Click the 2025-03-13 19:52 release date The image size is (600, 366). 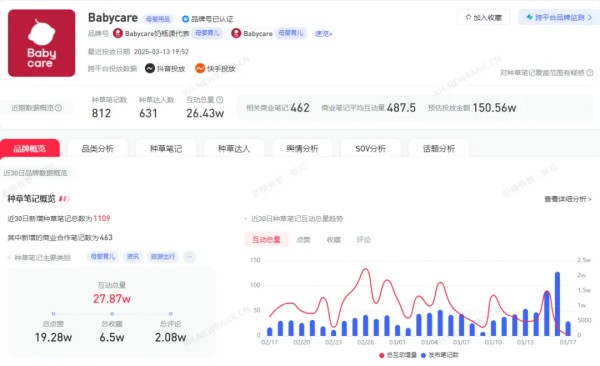161,52
